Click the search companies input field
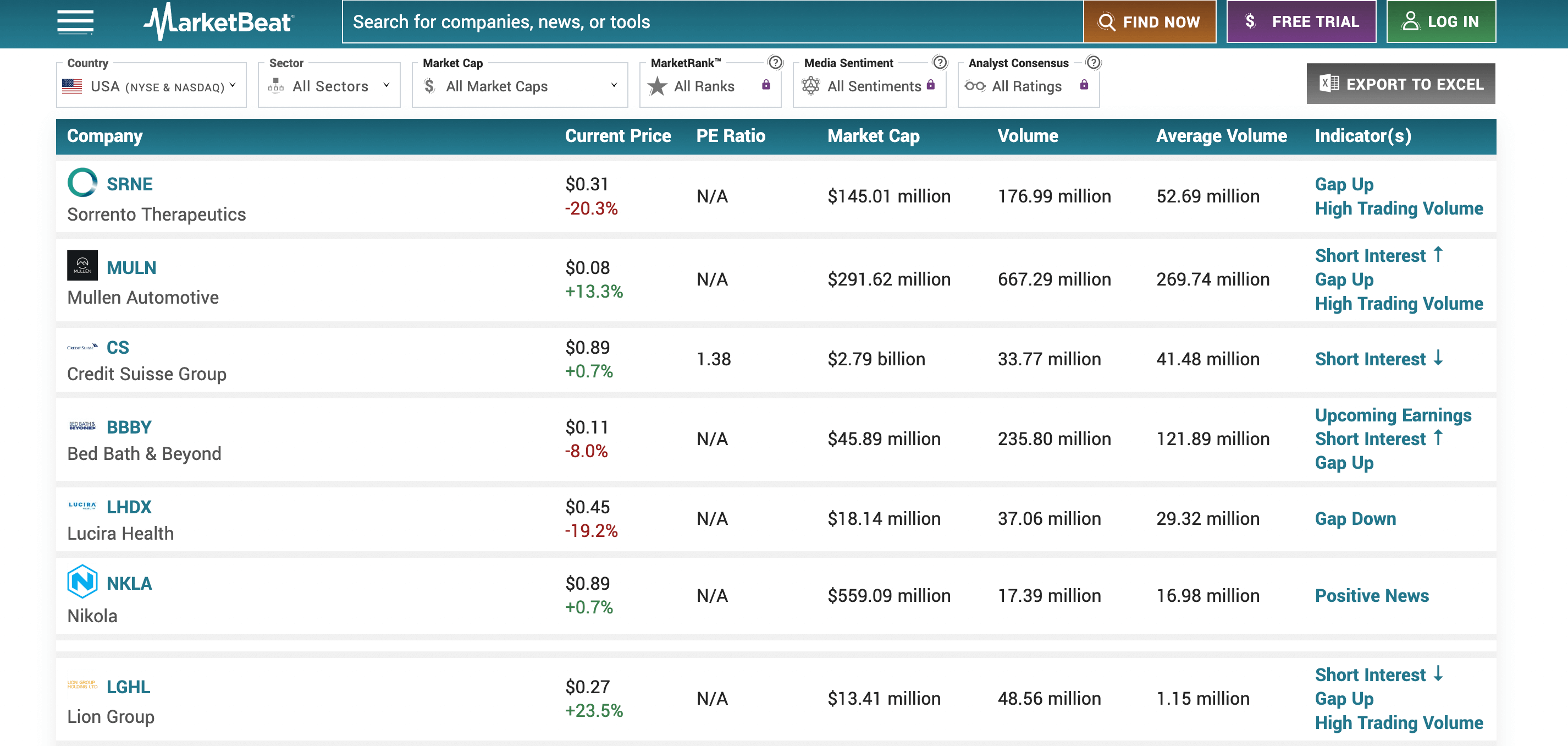Image resolution: width=1568 pixels, height=746 pixels. coord(713,22)
